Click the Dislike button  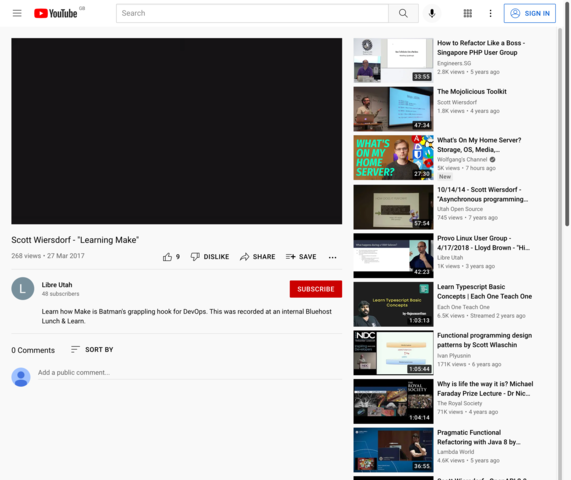(x=210, y=257)
